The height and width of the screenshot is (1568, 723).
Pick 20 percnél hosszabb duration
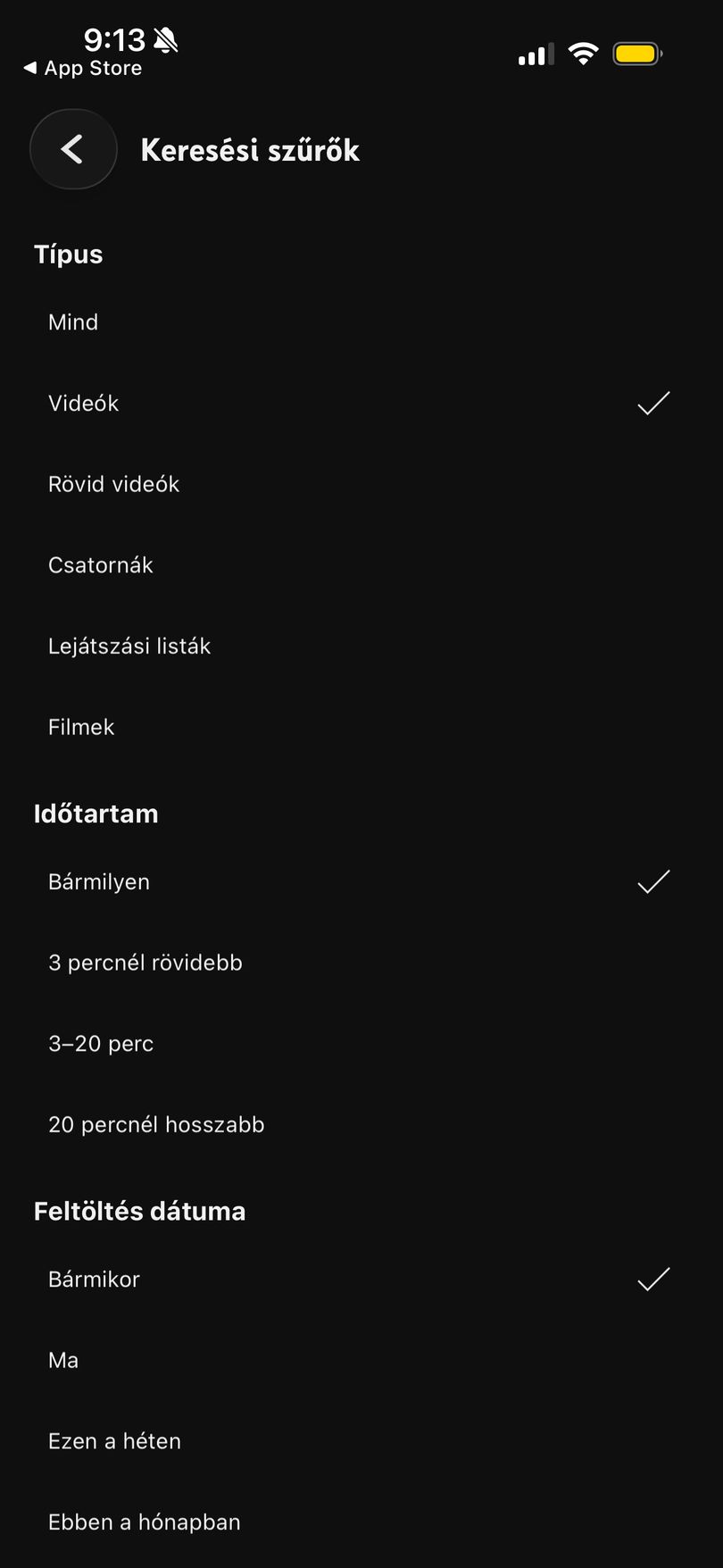click(x=361, y=1124)
